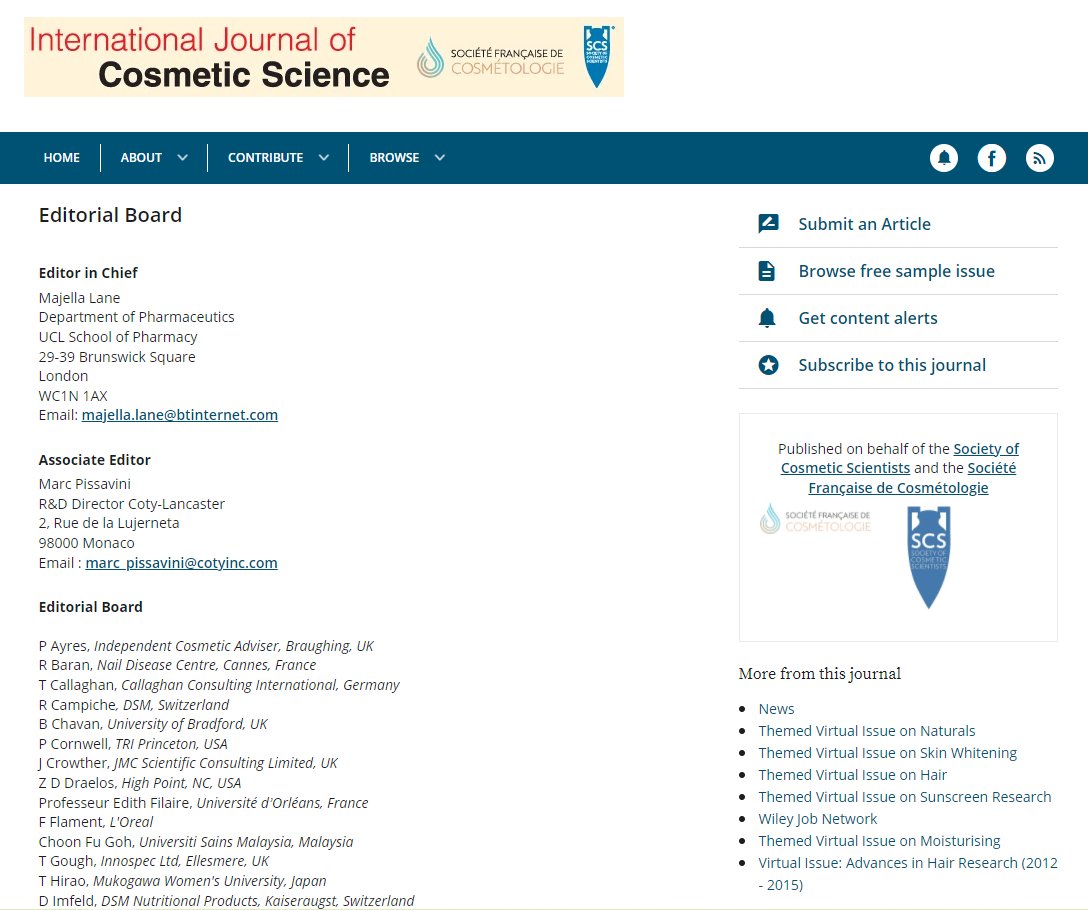Image resolution: width=1088 pixels, height=910 pixels.
Task: Click the bell alerts icon in navbar
Action: click(x=944, y=158)
